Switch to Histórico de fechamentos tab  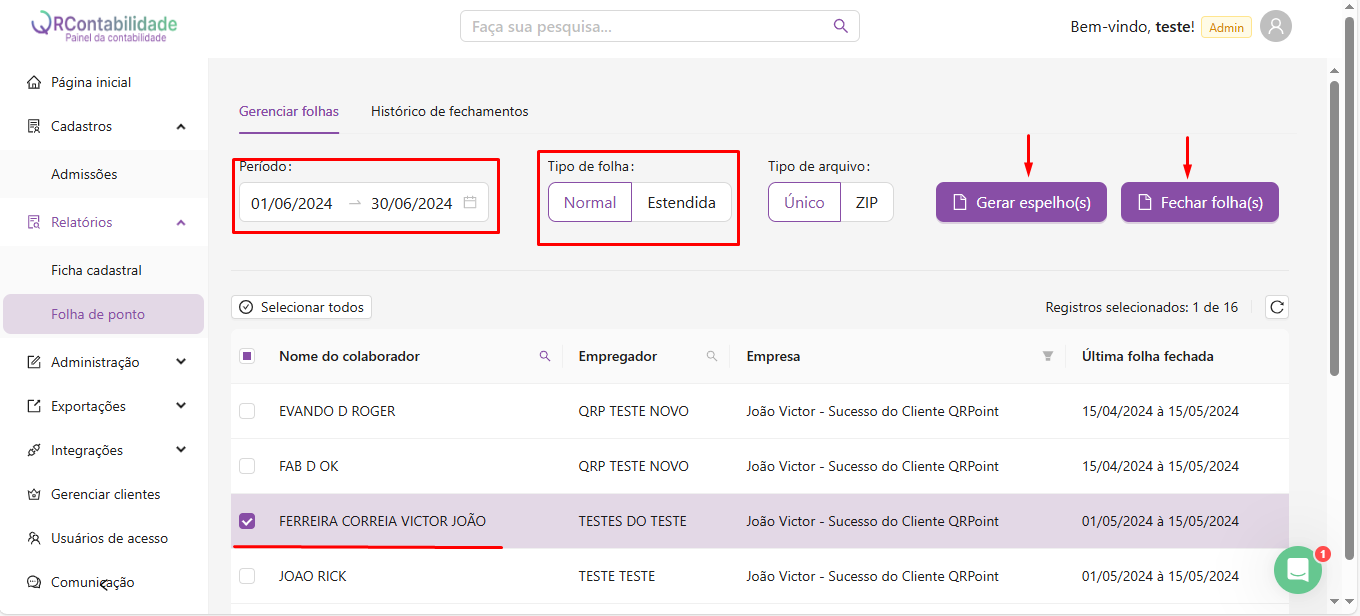(449, 112)
